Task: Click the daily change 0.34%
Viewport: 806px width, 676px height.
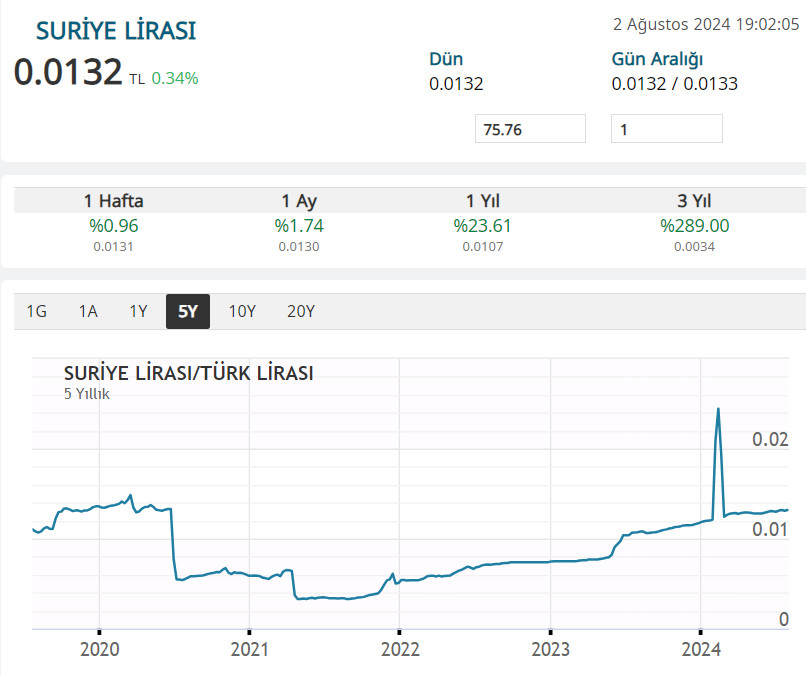Action: point(175,78)
